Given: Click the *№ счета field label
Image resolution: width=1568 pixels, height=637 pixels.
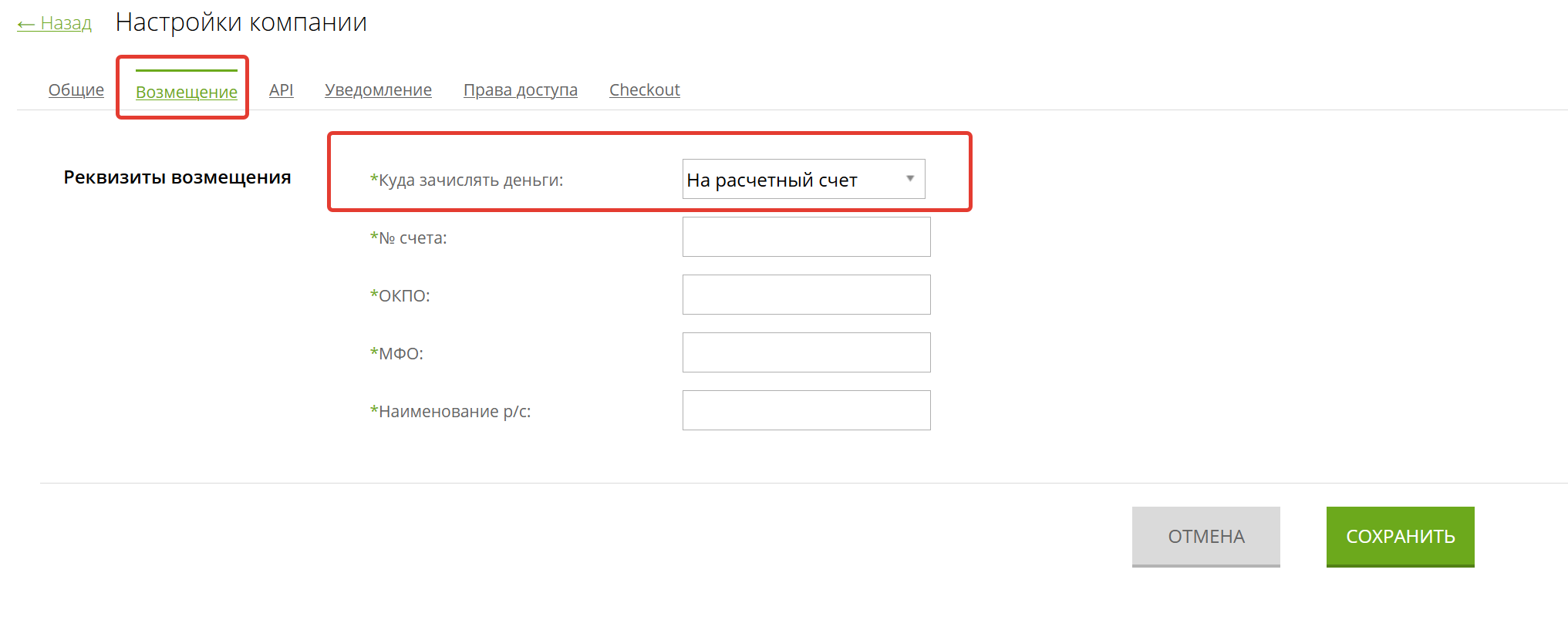Looking at the screenshot, I should pos(409,238).
